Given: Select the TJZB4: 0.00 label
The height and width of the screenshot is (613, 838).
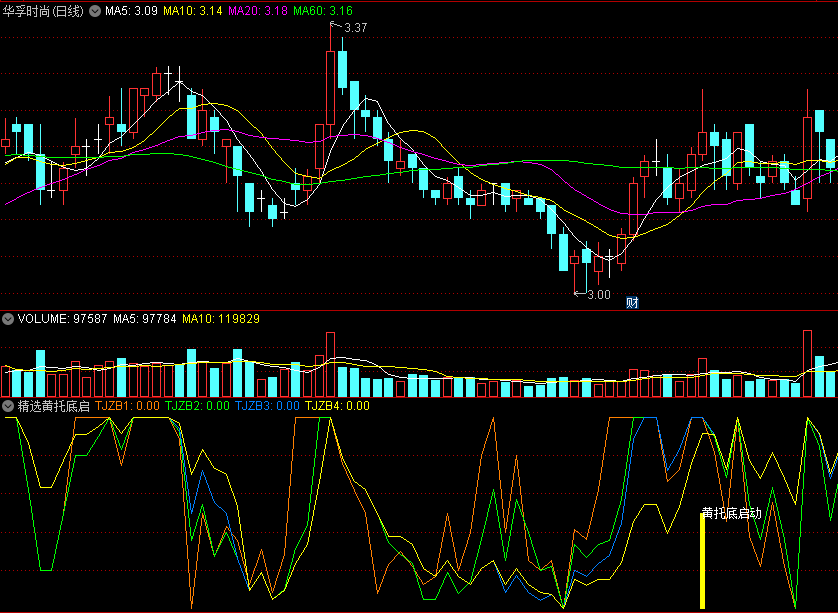Looking at the screenshot, I should pos(337,406).
